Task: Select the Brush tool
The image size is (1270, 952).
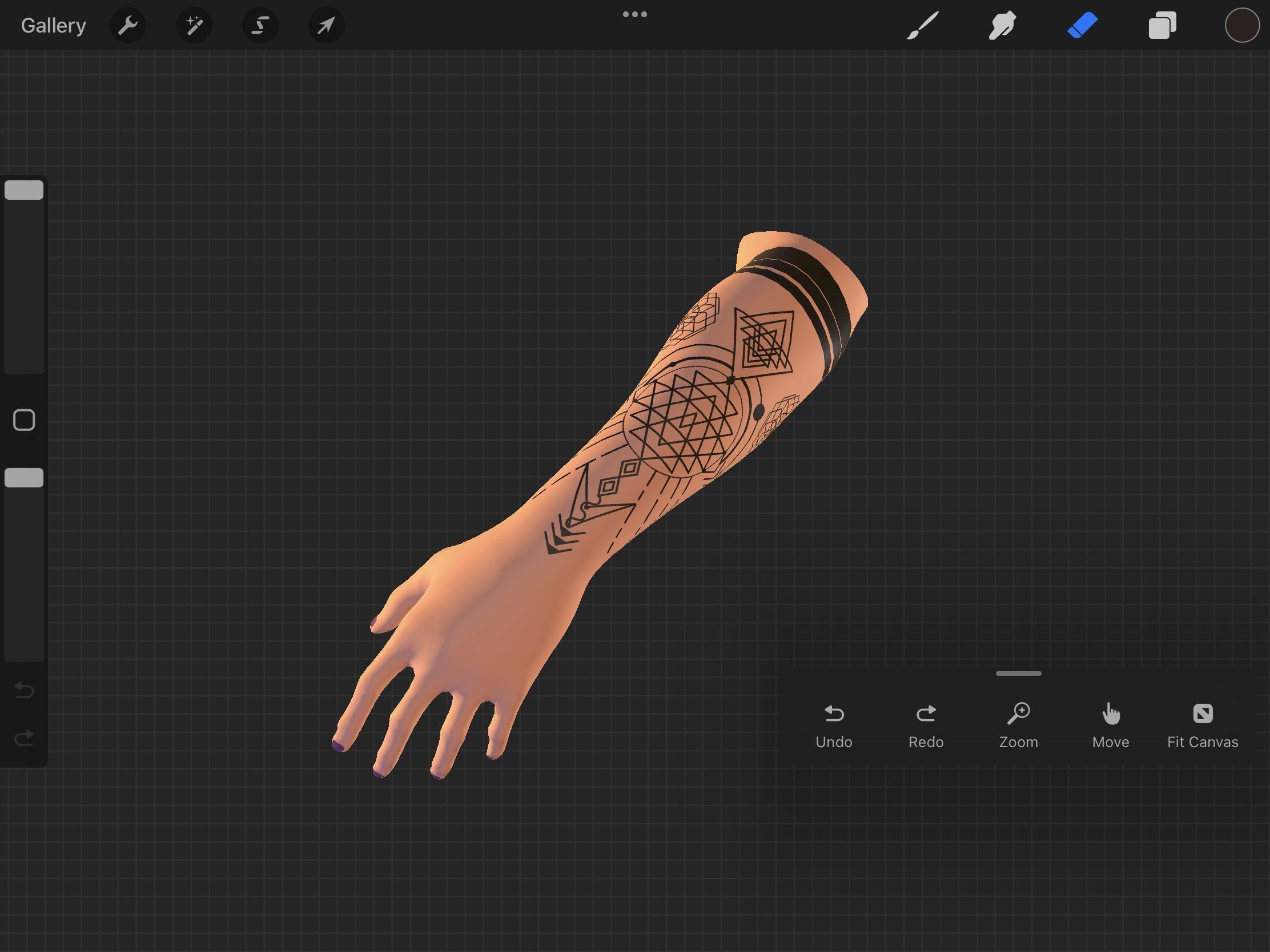Action: click(x=923, y=25)
